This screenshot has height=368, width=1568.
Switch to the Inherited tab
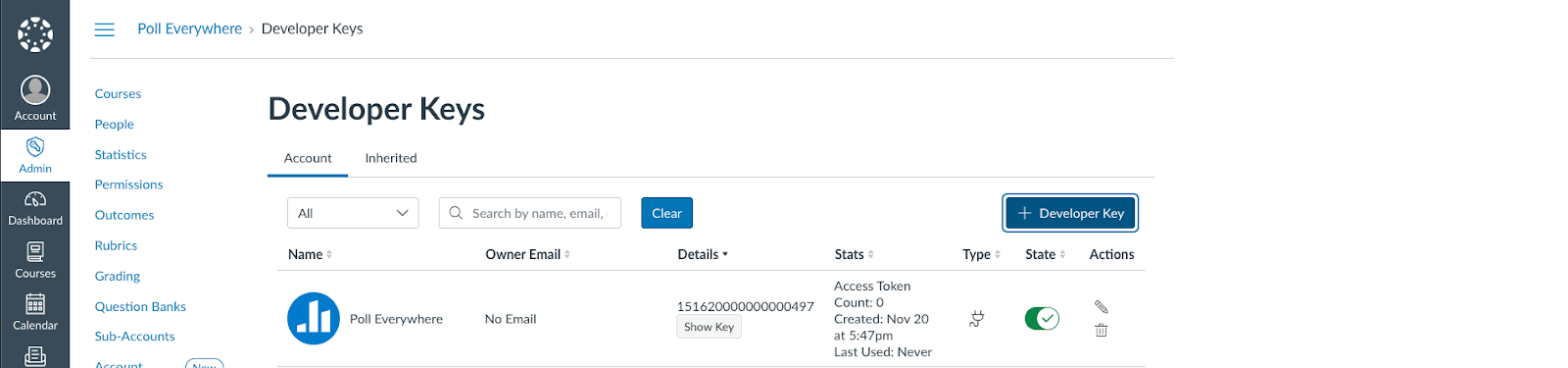391,158
